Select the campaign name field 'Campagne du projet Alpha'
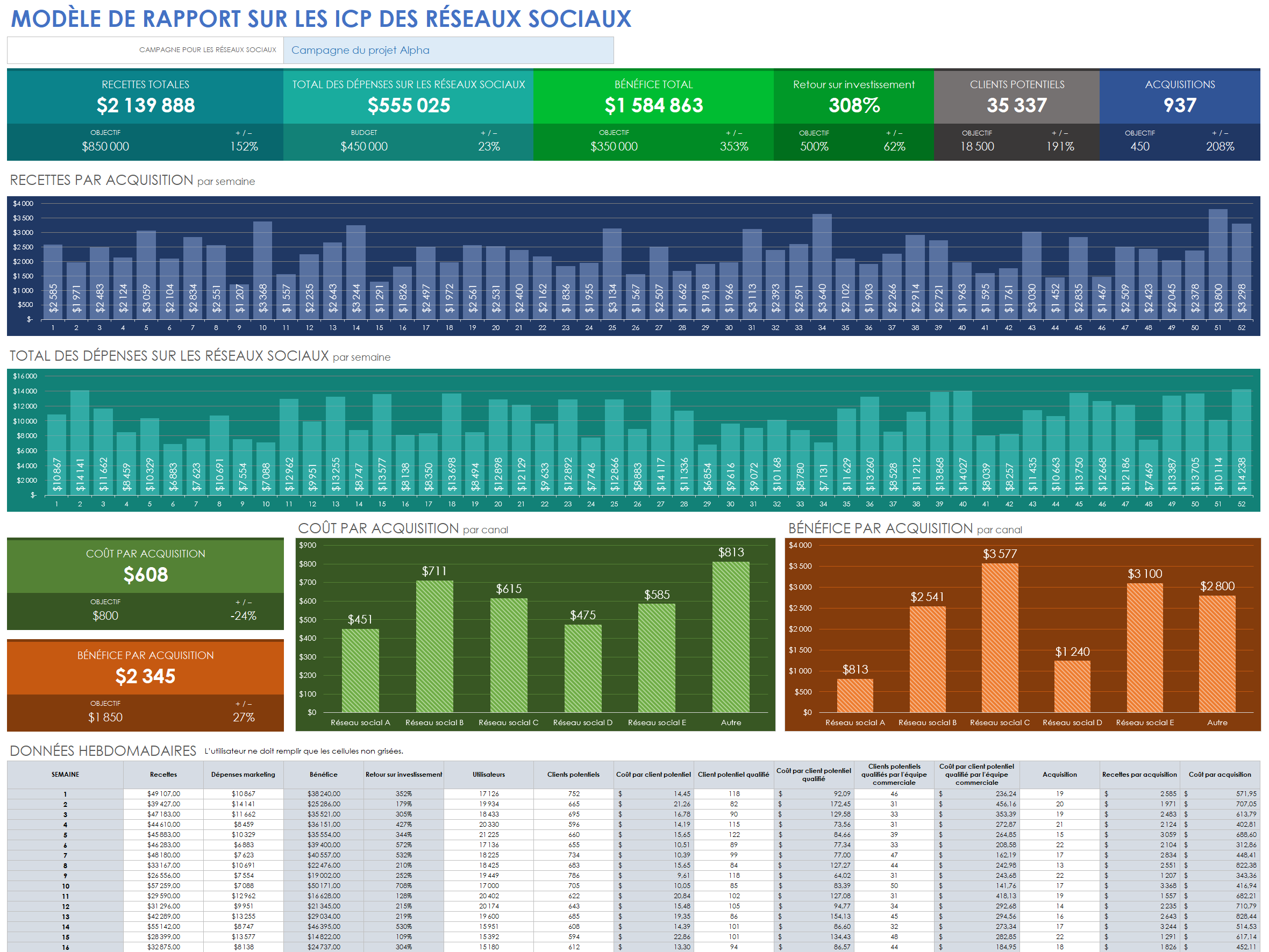1269x952 pixels. (448, 51)
